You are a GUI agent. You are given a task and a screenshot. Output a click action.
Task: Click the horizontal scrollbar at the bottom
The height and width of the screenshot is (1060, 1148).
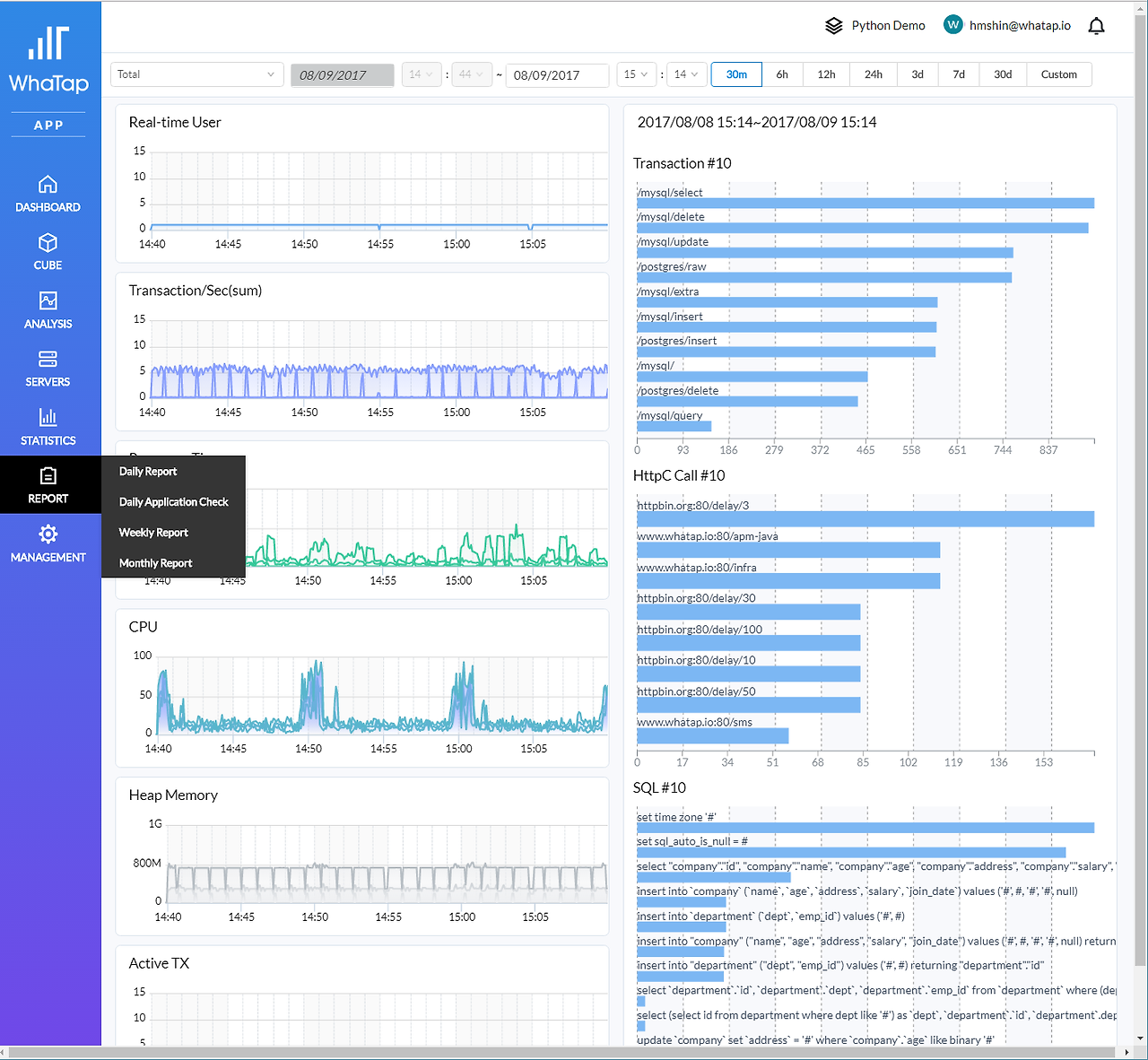tap(561, 1052)
